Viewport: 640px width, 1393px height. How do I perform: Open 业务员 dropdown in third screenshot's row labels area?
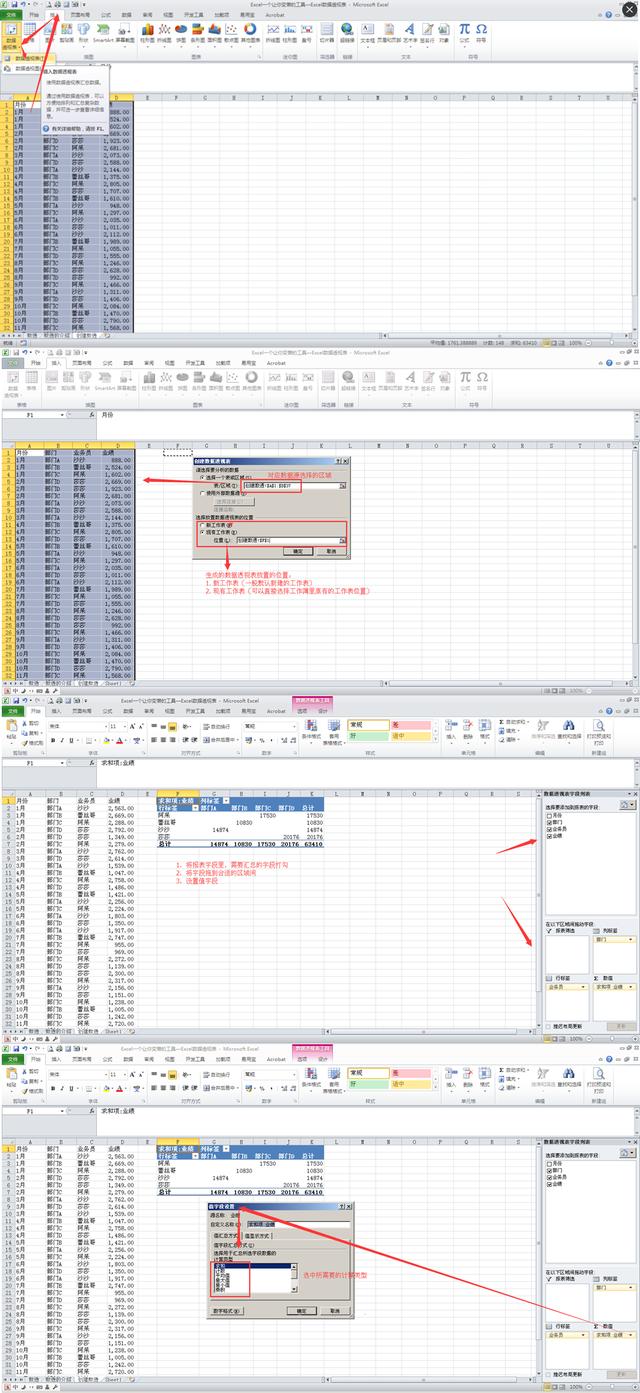pyautogui.click(x=583, y=987)
